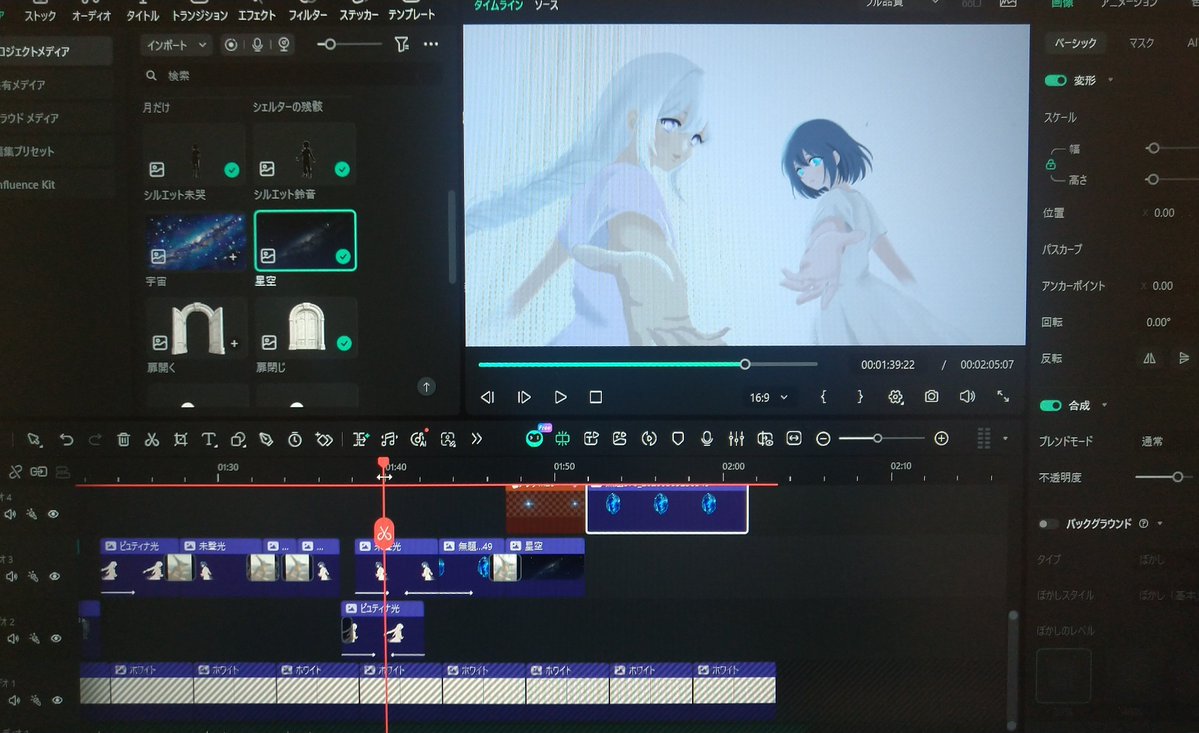1199x733 pixels.
Task: Mute track 4 speaker icon
Action: 11,514
